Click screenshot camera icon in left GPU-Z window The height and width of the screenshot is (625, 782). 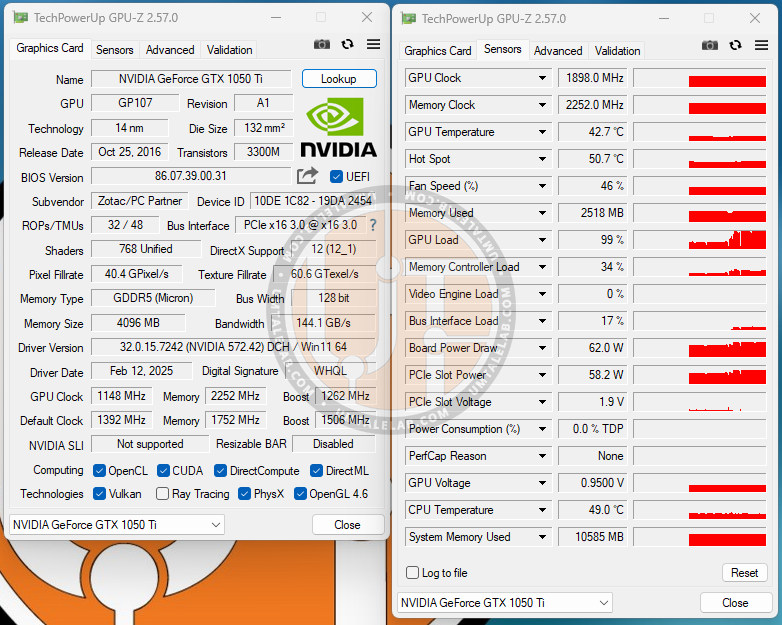point(322,44)
